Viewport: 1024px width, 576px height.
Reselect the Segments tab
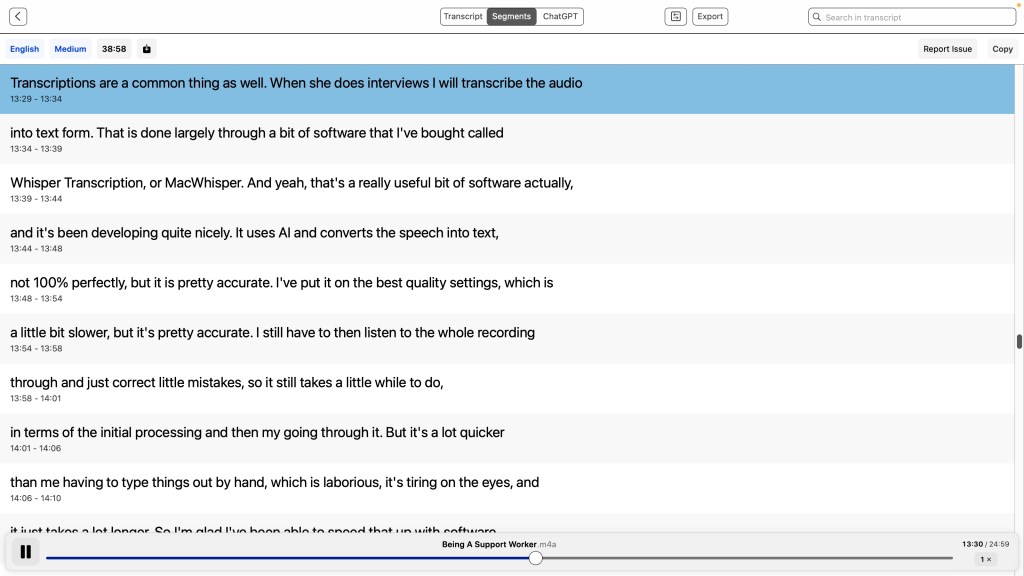(511, 16)
